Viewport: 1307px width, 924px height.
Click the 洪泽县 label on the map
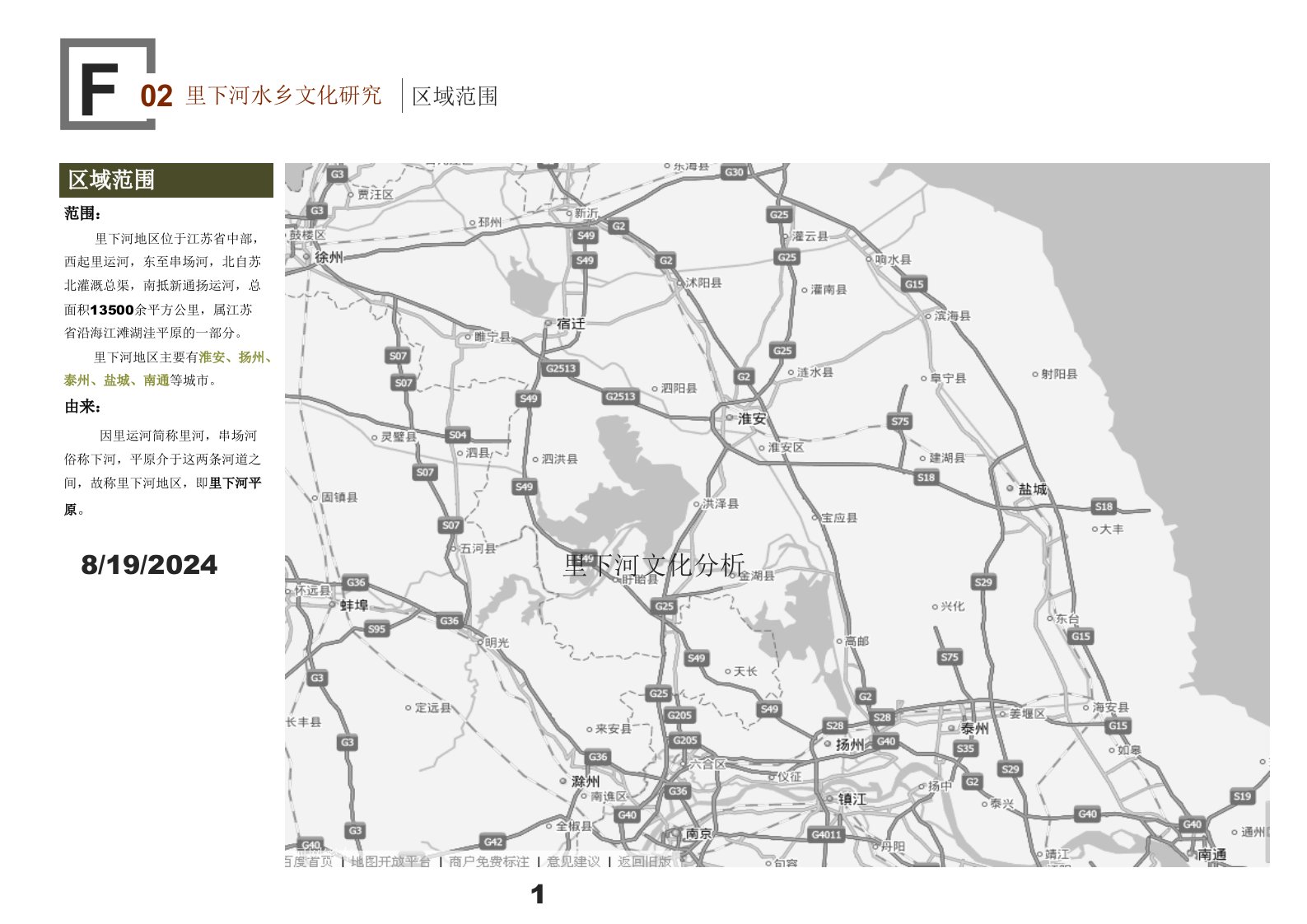(721, 504)
